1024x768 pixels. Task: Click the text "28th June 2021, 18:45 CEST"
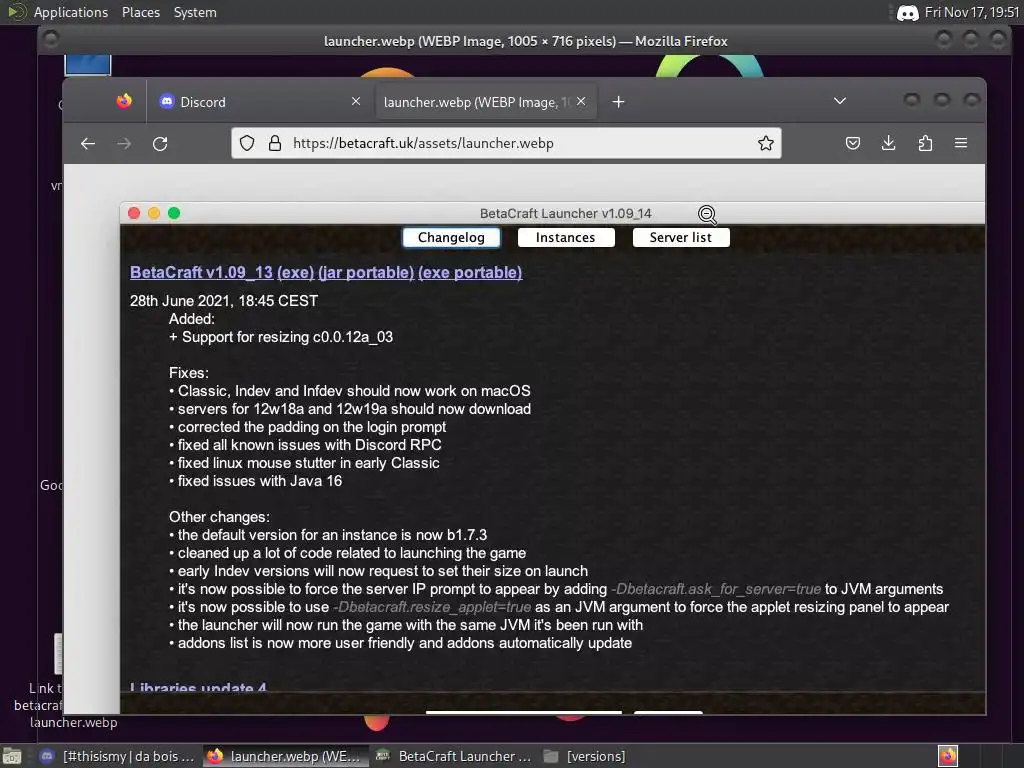pos(224,301)
